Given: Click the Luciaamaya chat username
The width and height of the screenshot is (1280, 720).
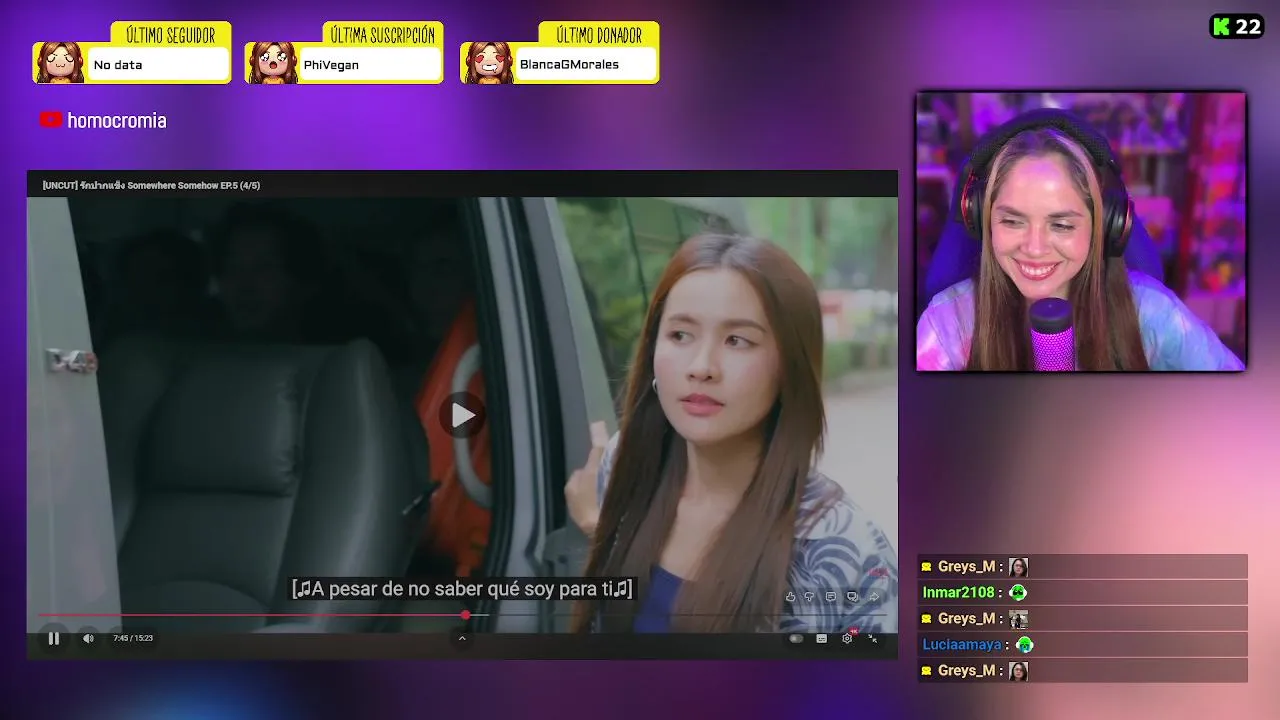Looking at the screenshot, I should [962, 645].
